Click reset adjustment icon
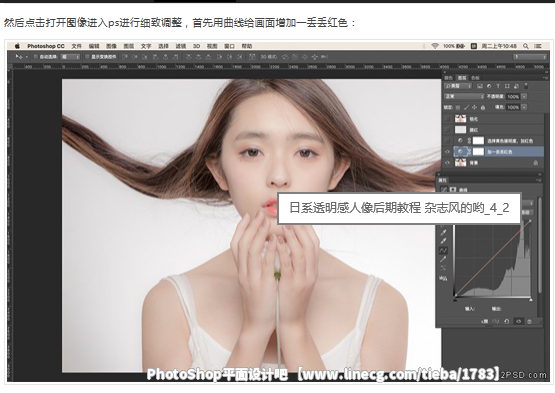555x393 pixels. click(507, 321)
